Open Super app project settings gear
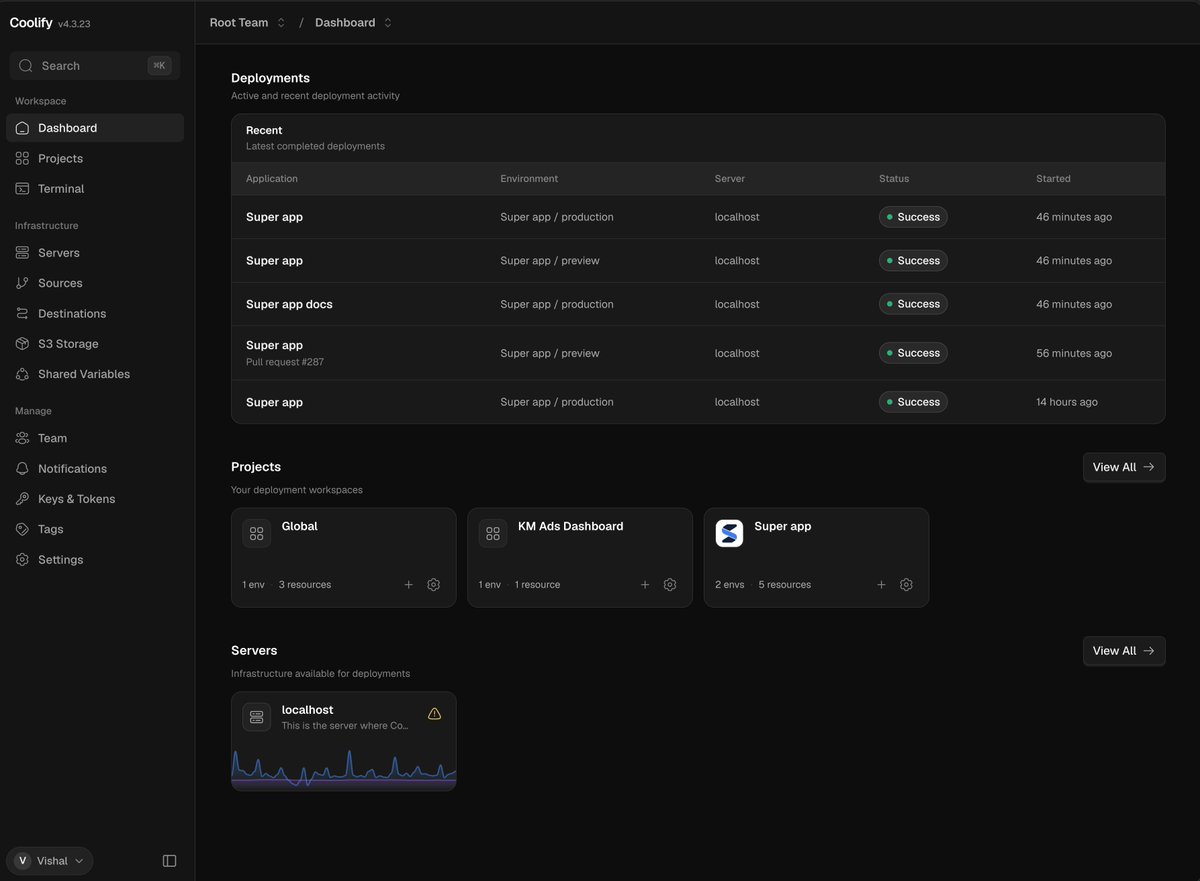Image resolution: width=1200 pixels, height=881 pixels. tap(906, 585)
